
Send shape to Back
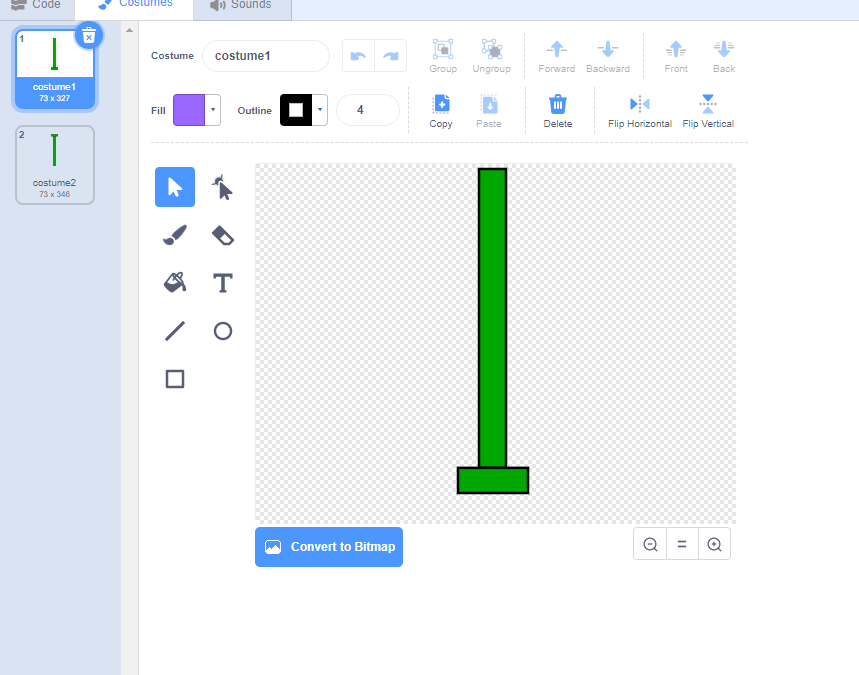724,56
